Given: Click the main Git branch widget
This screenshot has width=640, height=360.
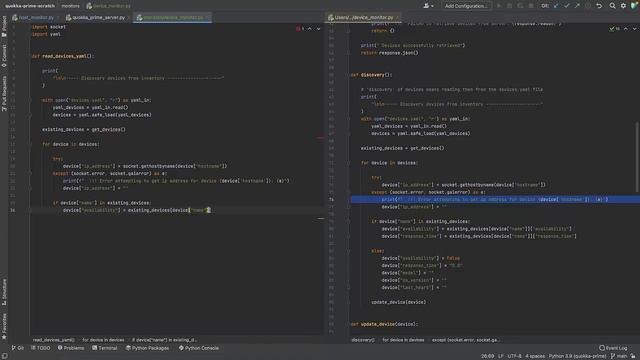Looking at the screenshot, I should (x=619, y=356).
